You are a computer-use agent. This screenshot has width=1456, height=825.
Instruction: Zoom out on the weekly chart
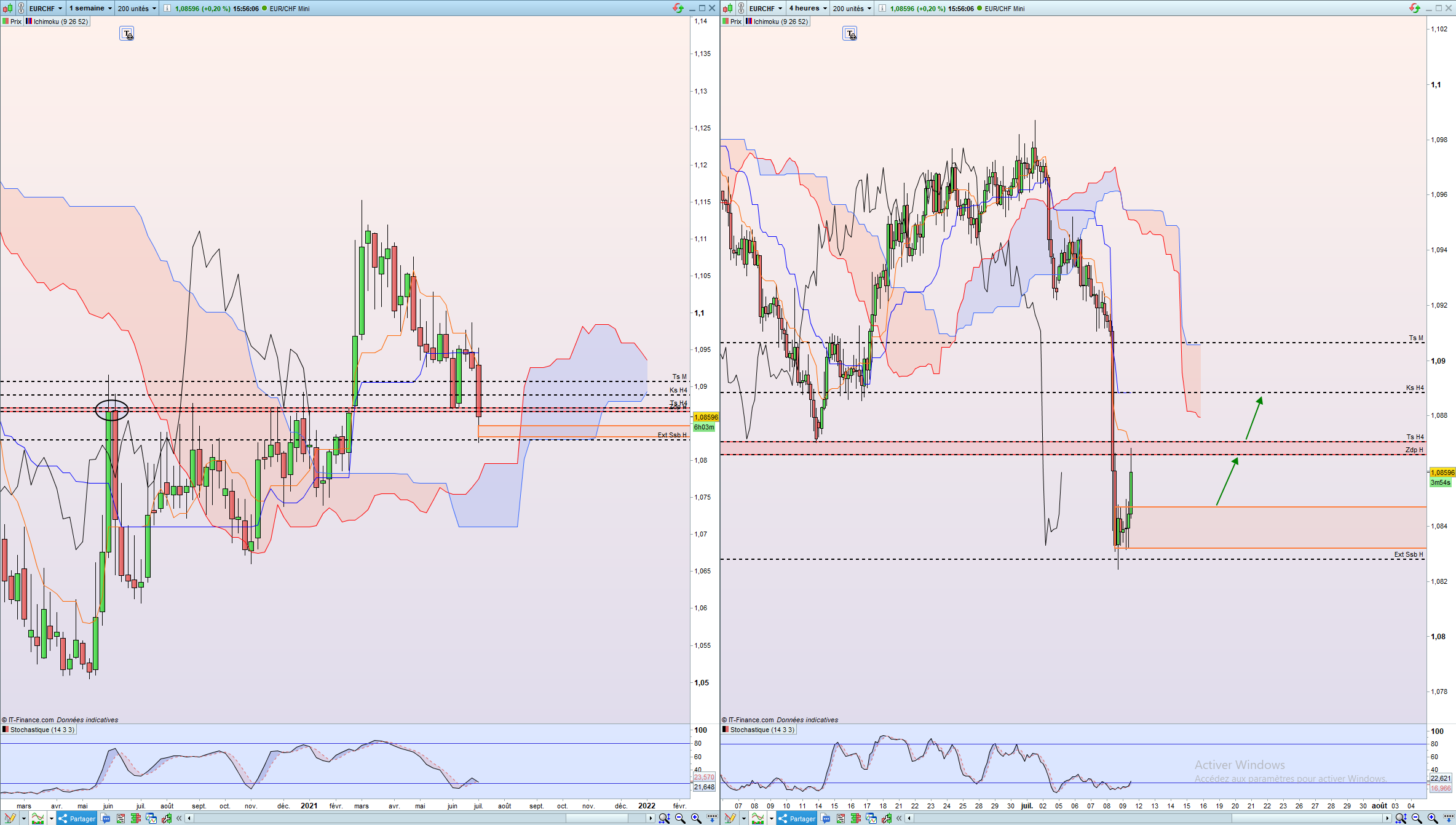(680, 818)
